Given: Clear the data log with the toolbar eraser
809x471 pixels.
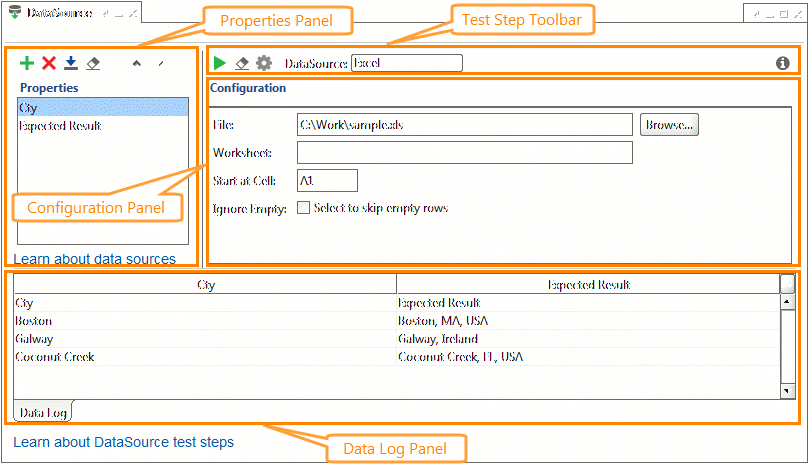Looking at the screenshot, I should click(241, 63).
